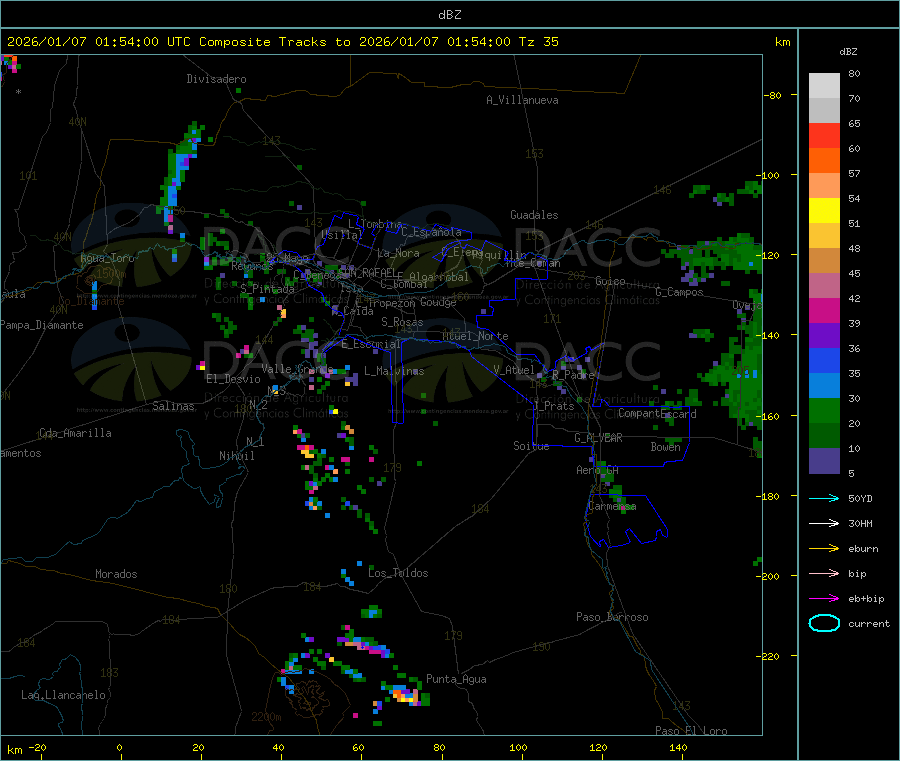Click the '100' km tick on bottom axis
This screenshot has height=761, width=900.
(x=518, y=747)
